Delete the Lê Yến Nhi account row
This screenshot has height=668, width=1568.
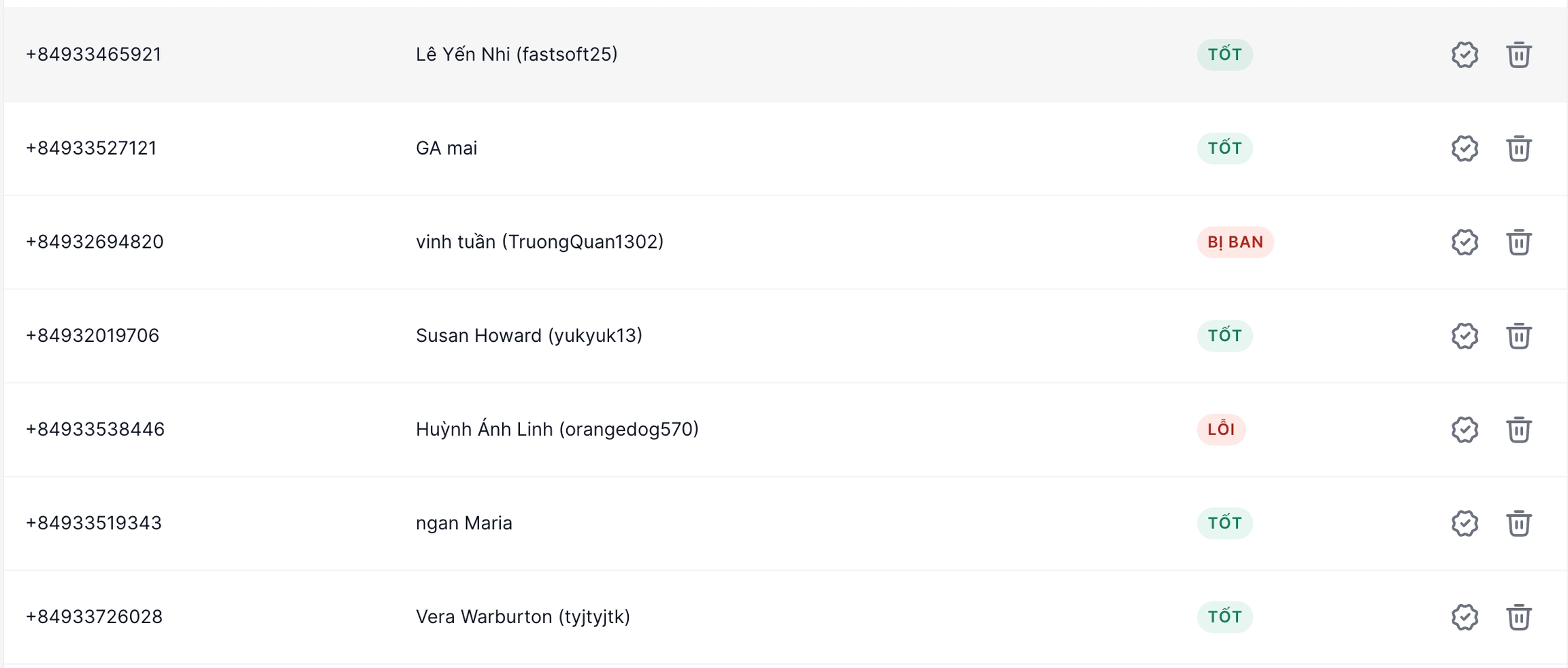point(1518,54)
